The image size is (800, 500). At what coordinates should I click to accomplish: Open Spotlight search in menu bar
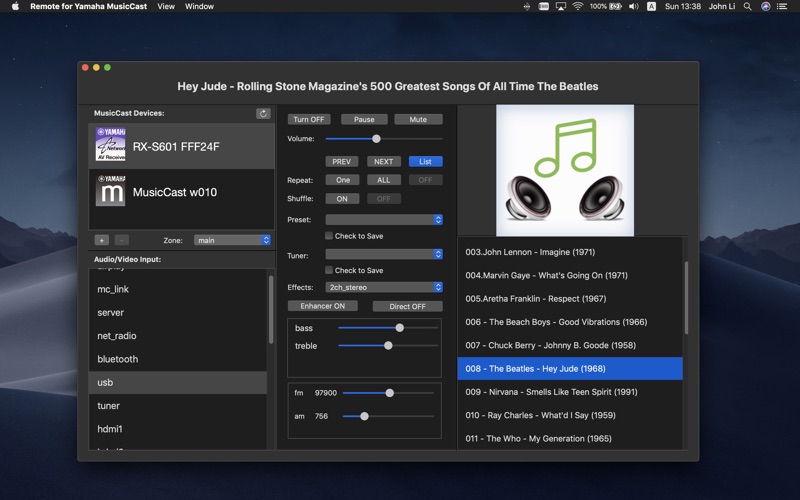click(747, 6)
